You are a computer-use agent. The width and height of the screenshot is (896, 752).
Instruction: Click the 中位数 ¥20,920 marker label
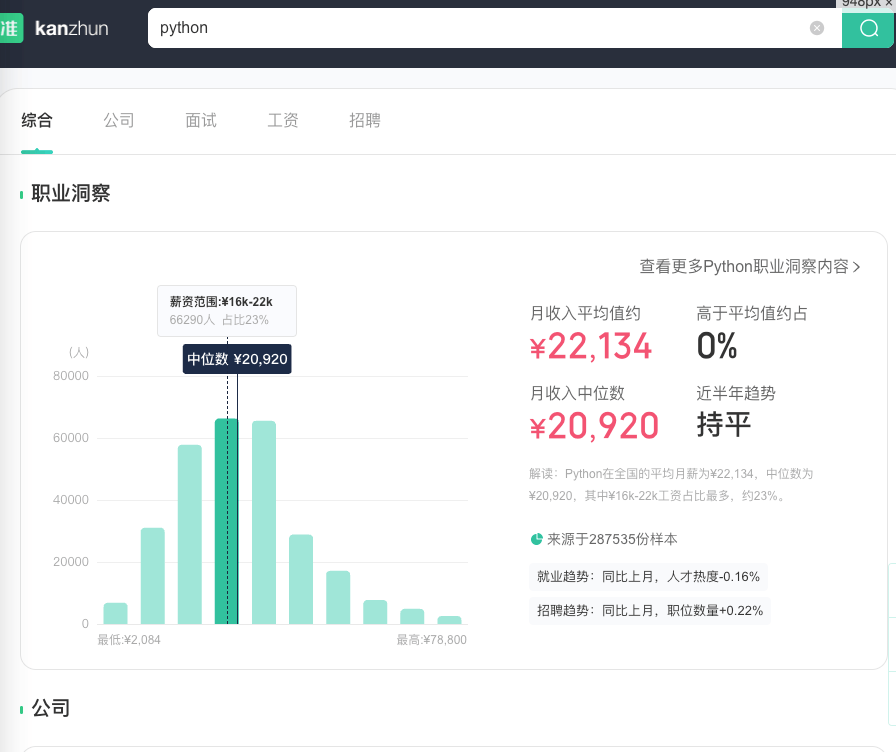click(x=237, y=358)
